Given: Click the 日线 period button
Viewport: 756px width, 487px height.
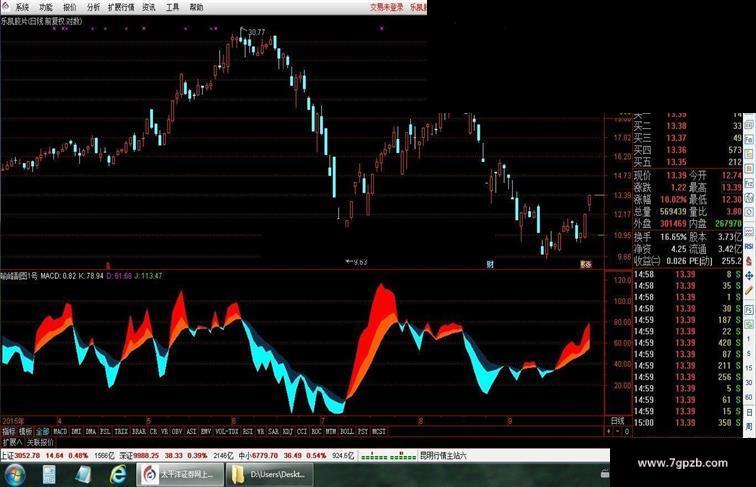Looking at the screenshot, I should point(618,421).
